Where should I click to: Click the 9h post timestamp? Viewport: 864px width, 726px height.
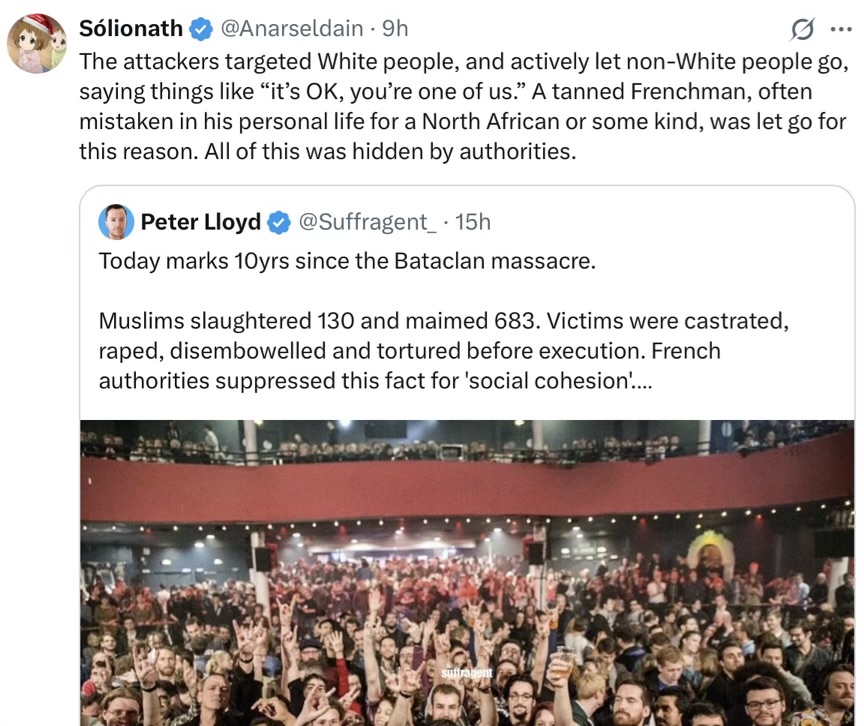(395, 28)
